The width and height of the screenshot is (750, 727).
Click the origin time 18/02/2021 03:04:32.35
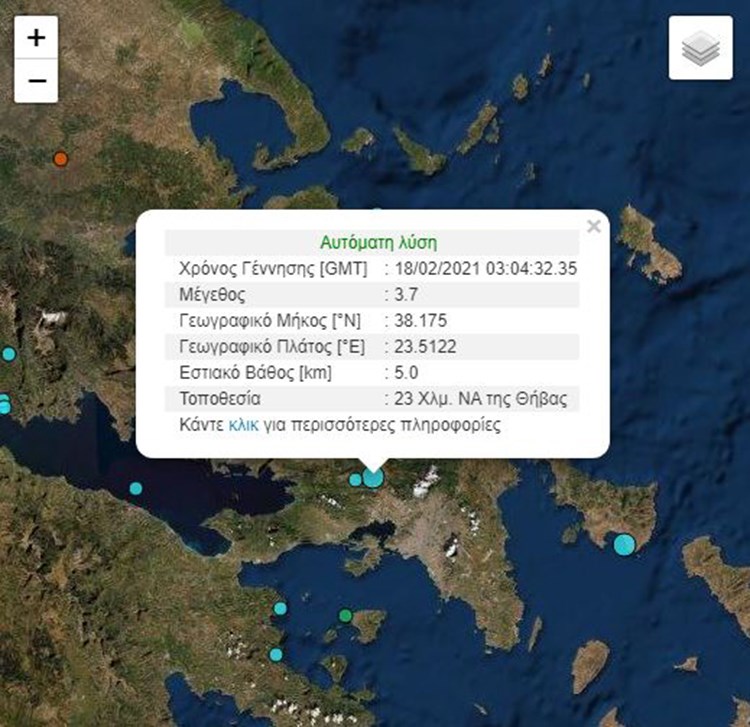coord(485,268)
